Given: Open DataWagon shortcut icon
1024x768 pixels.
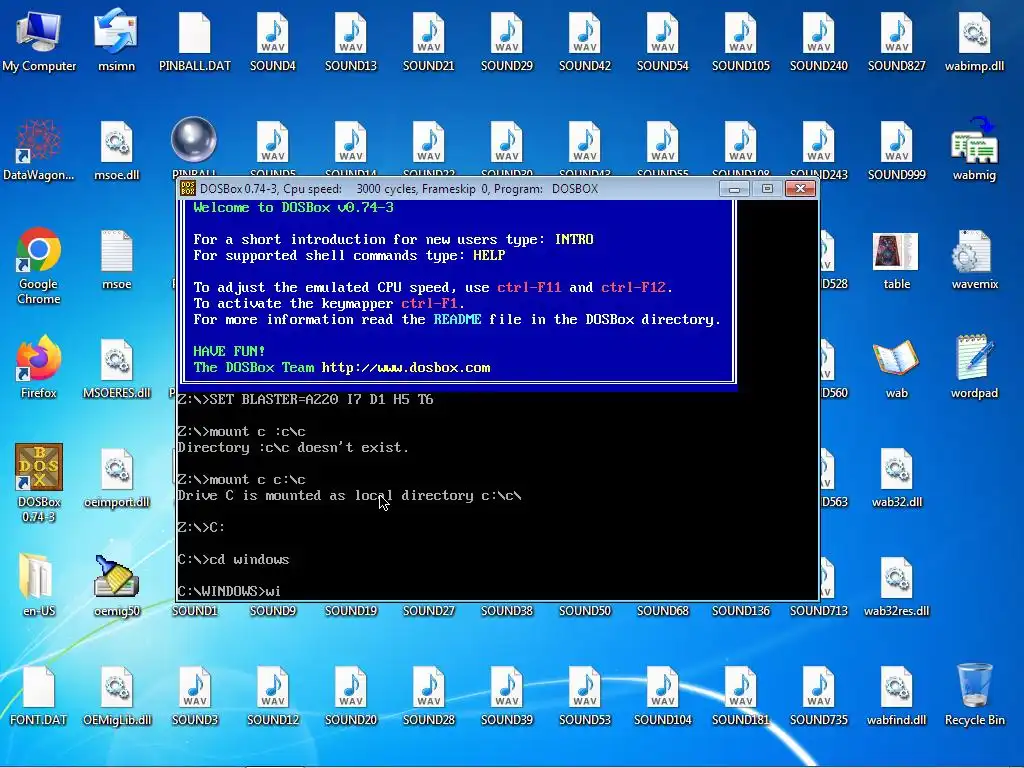Looking at the screenshot, I should pos(39,142).
